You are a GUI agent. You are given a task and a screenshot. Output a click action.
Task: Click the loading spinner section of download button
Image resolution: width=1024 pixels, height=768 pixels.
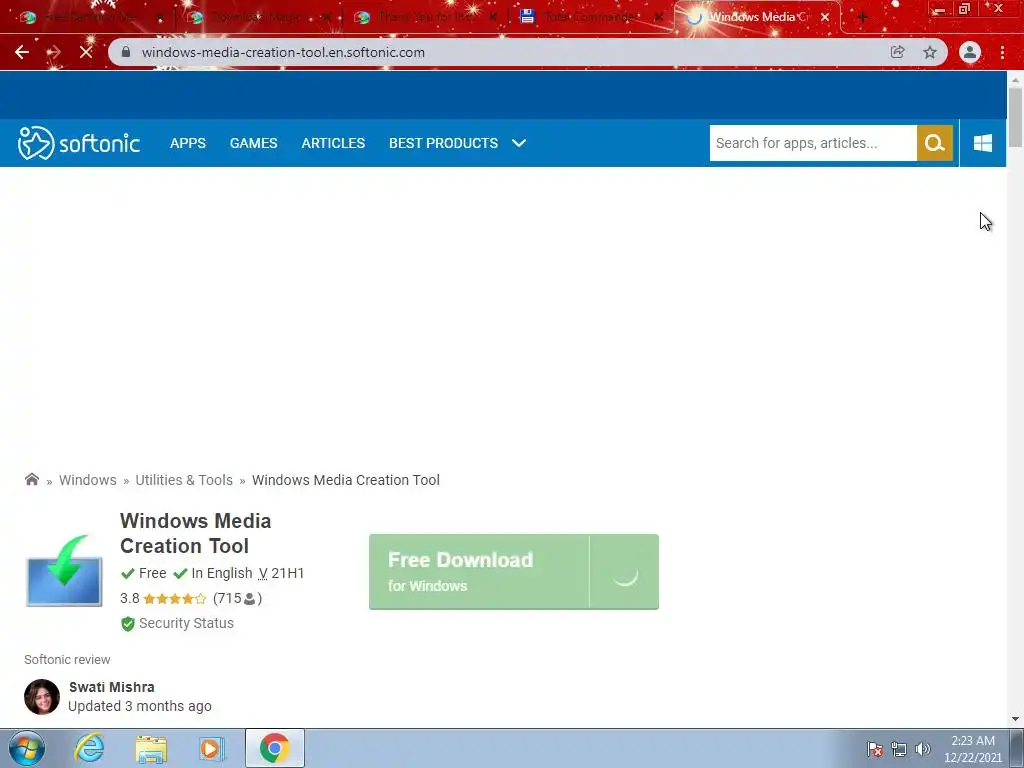tap(624, 573)
